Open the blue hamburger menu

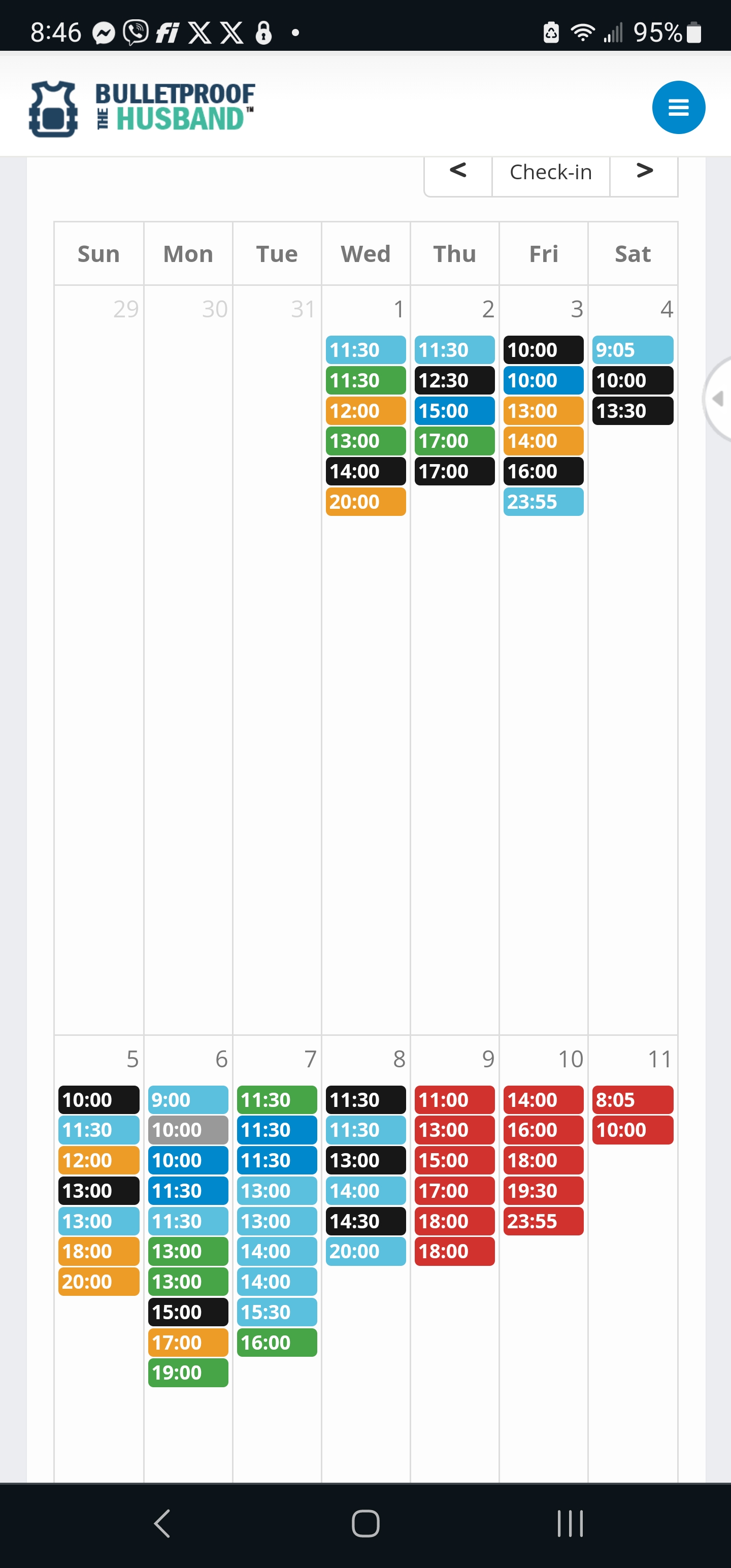(x=678, y=108)
